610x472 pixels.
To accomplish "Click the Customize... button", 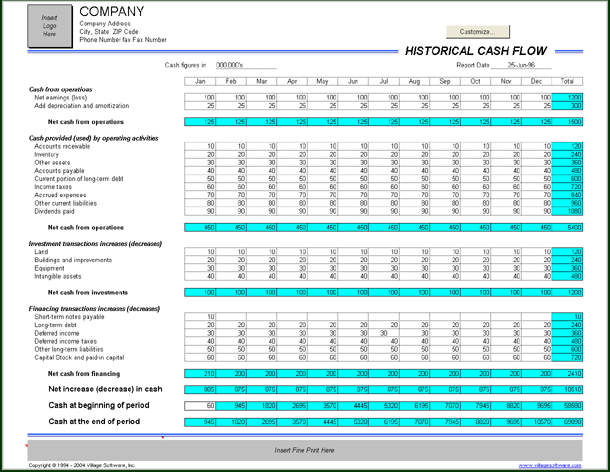I will pyautogui.click(x=477, y=32).
